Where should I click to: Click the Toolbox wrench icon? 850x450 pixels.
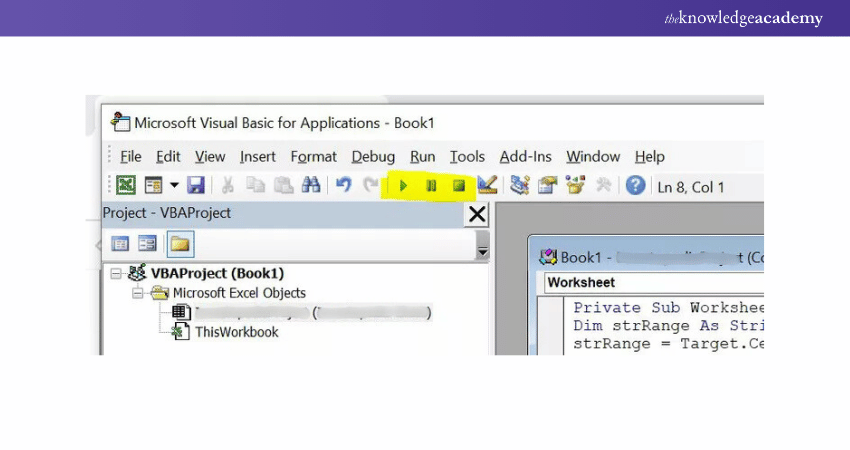pos(603,185)
